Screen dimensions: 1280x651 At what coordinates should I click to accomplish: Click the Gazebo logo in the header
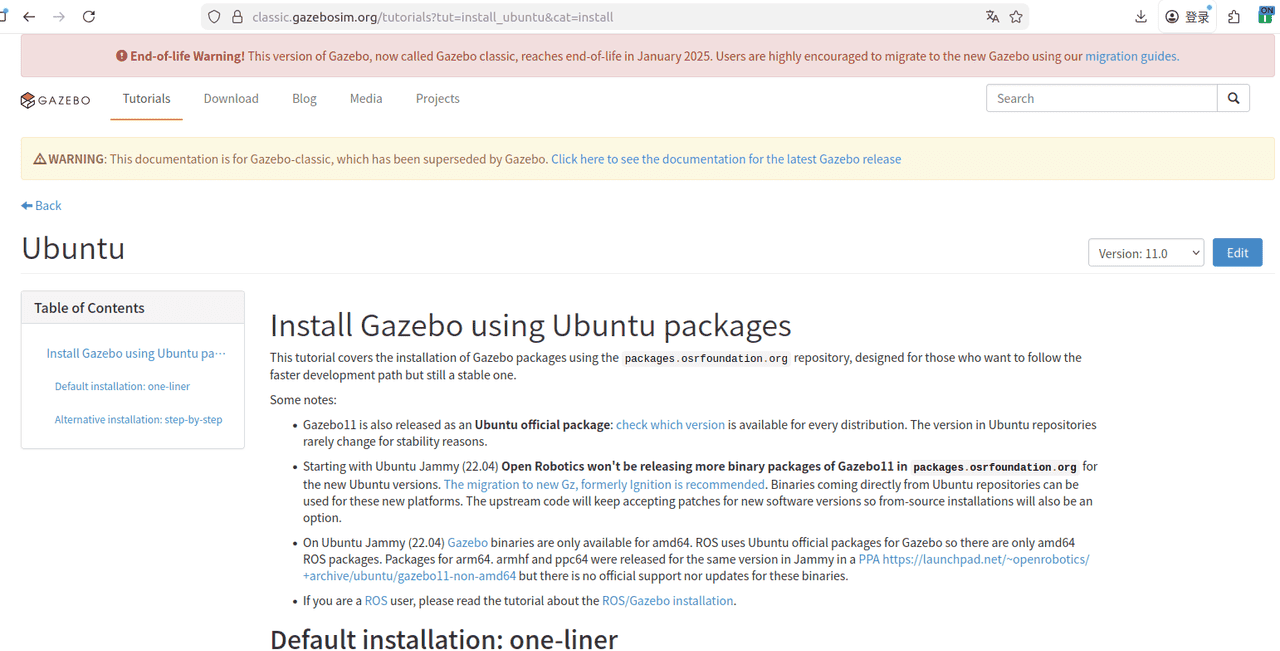54,99
